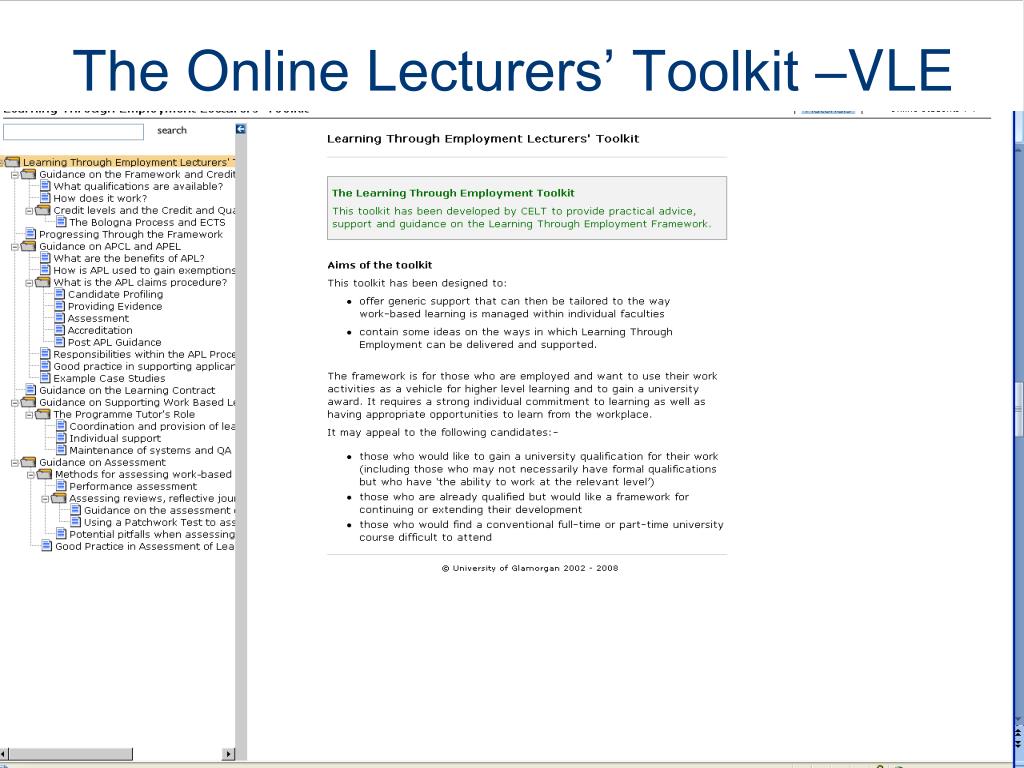Collapse 'Guidance on the Framework and Credit' node
Screen dimensions: 1024x768
tap(14, 175)
